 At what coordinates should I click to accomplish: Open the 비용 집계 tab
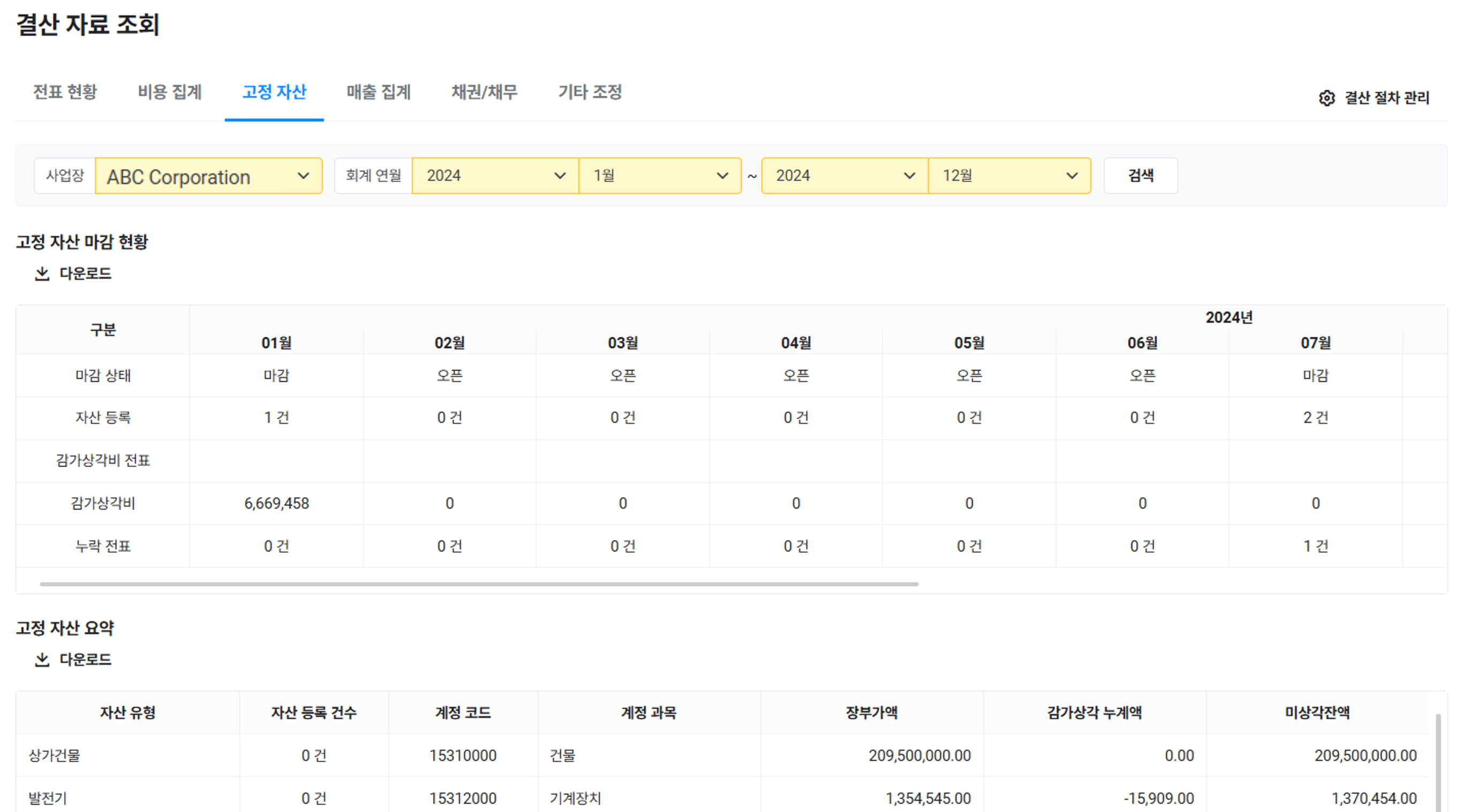coord(170,92)
